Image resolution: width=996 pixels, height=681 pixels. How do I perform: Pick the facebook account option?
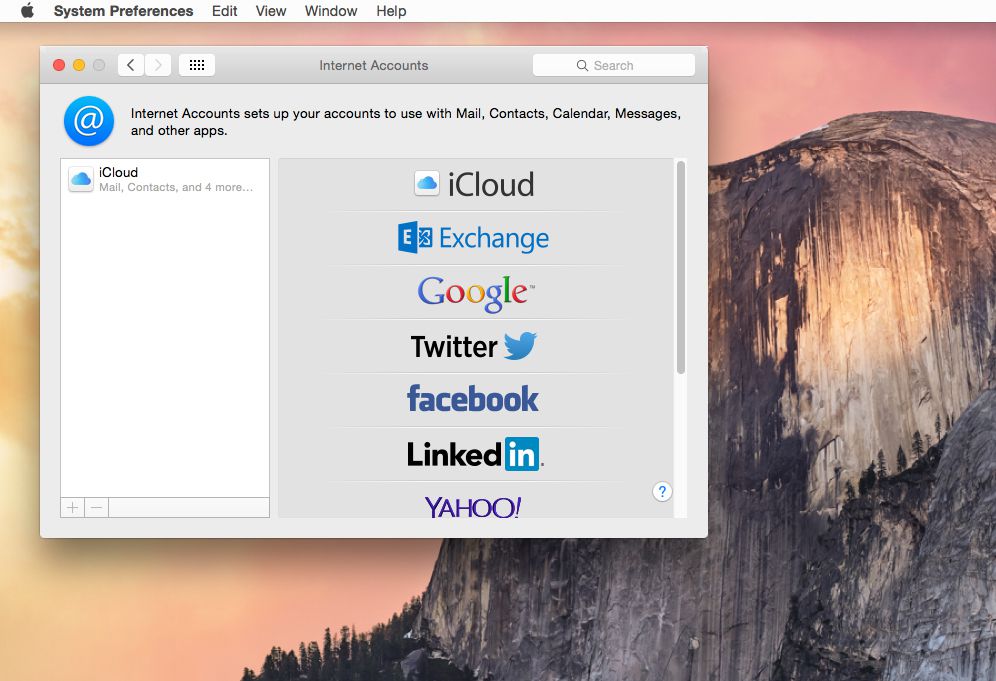coord(473,400)
